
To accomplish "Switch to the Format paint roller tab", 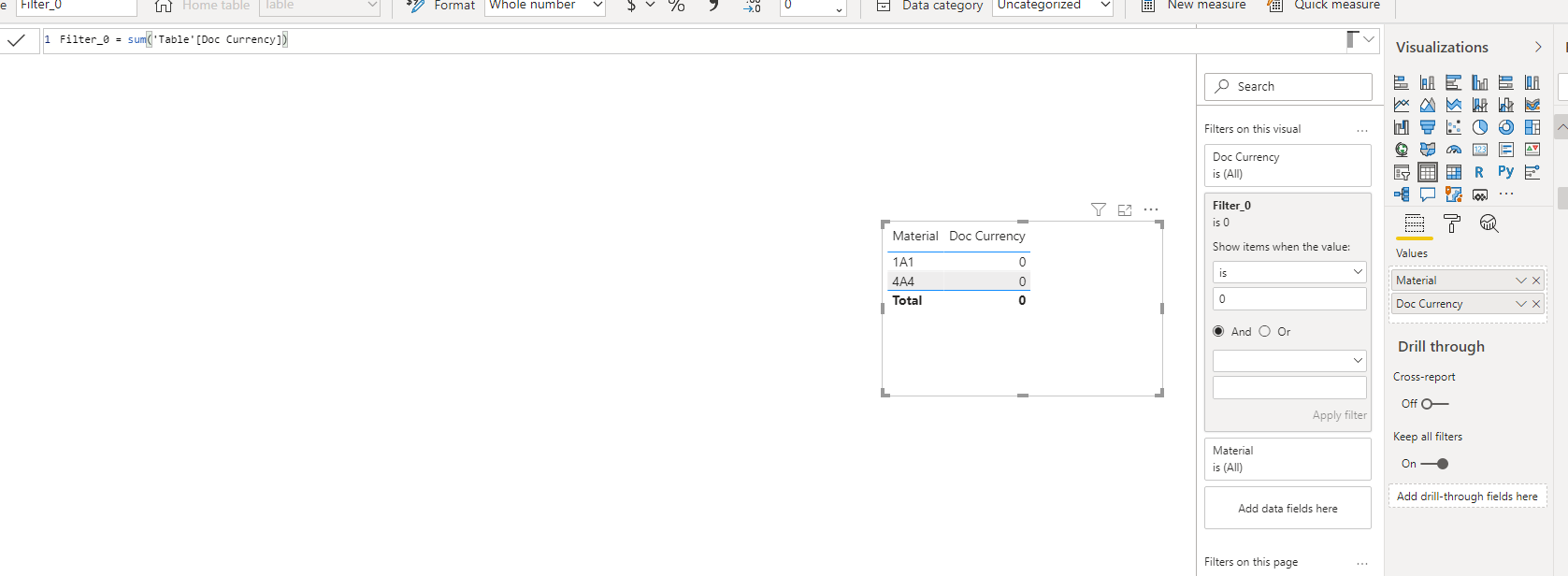I will click(1452, 223).
